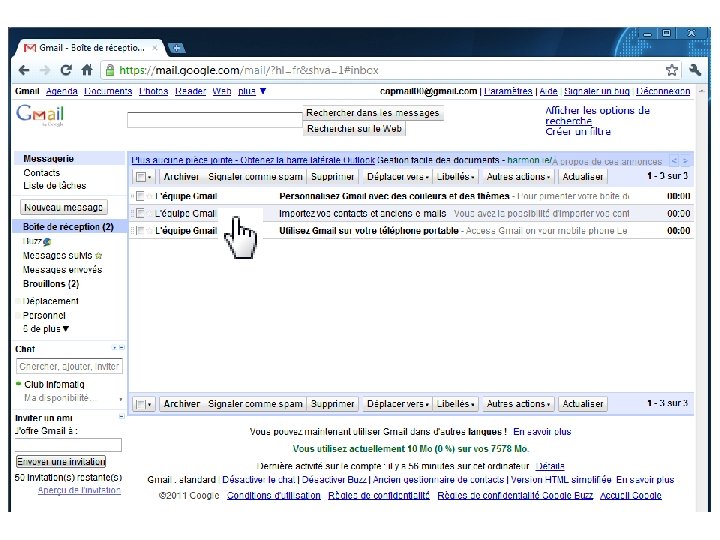Show previous ad with left arrow

(x=674, y=161)
